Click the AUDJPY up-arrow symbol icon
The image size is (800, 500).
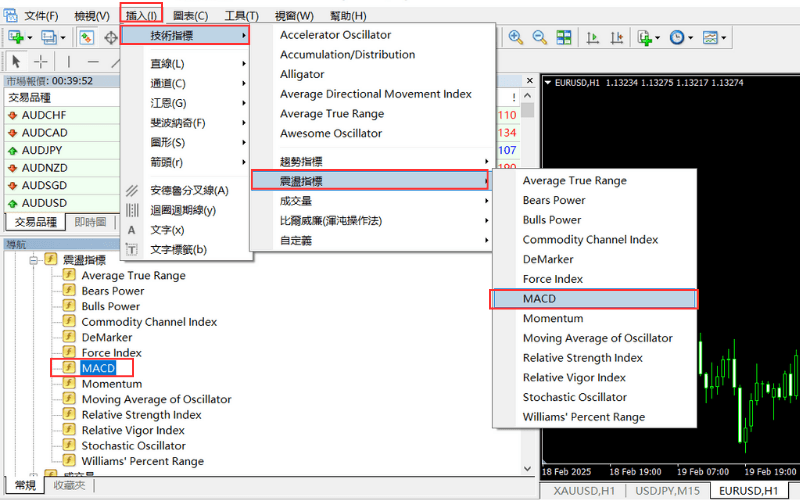point(13,151)
